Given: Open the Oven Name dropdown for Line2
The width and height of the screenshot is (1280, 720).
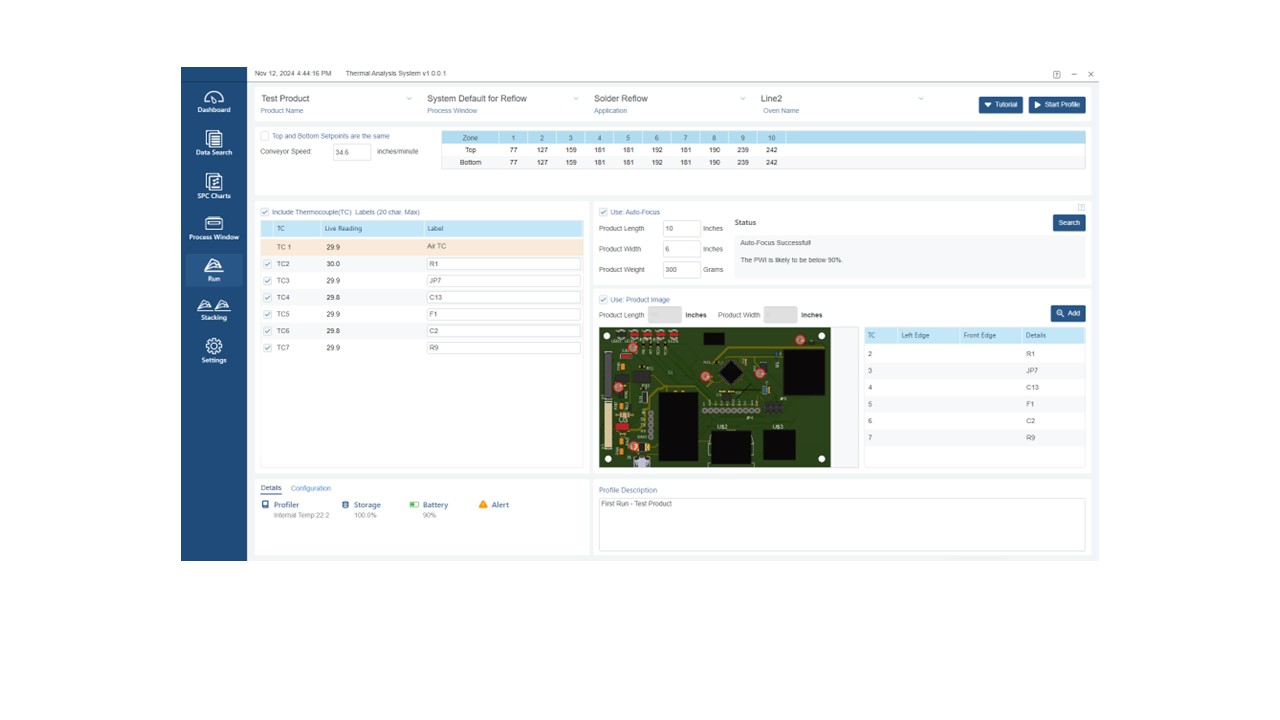Looking at the screenshot, I should pos(919,98).
